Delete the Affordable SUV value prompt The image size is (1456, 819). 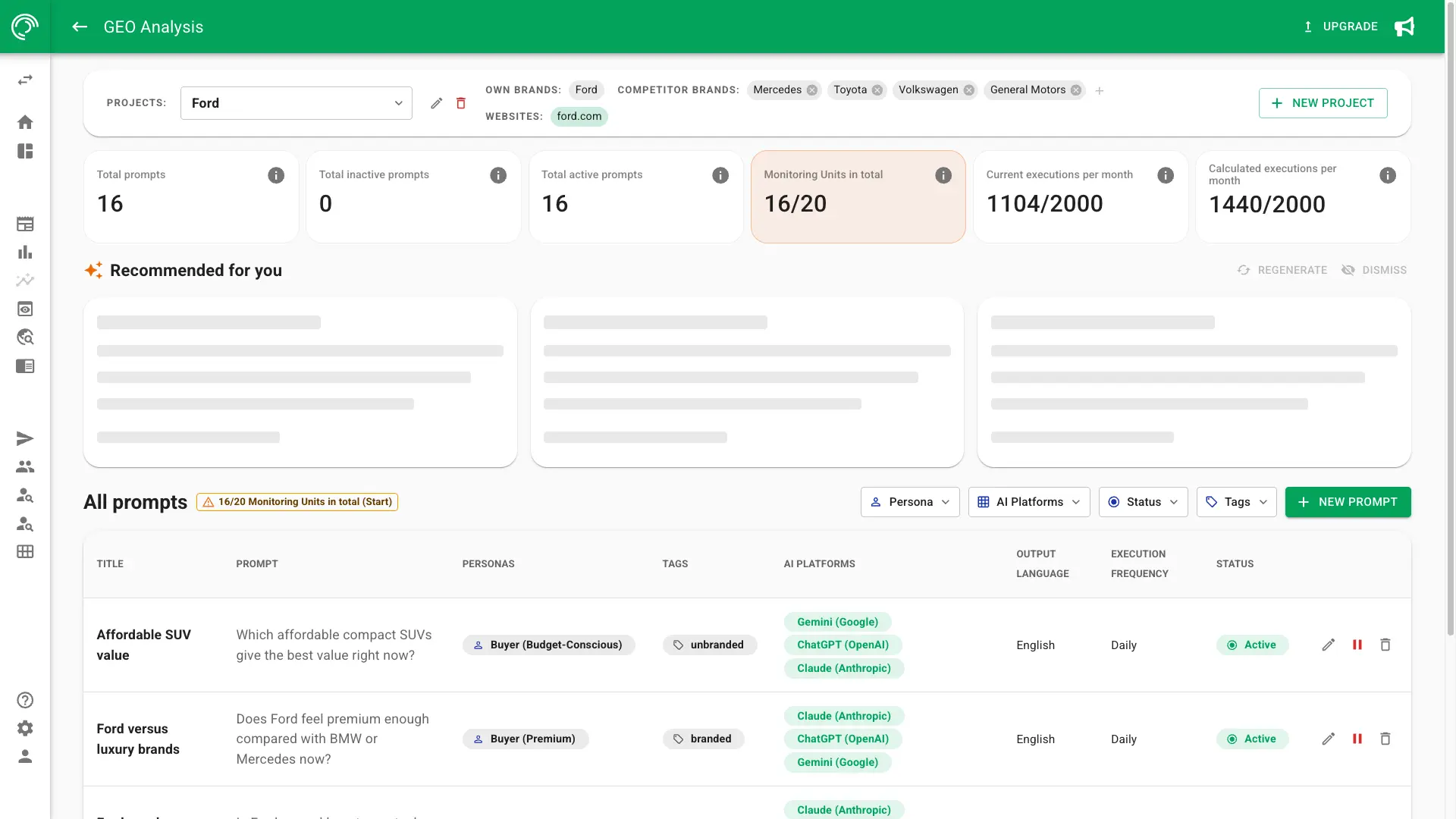click(1385, 645)
